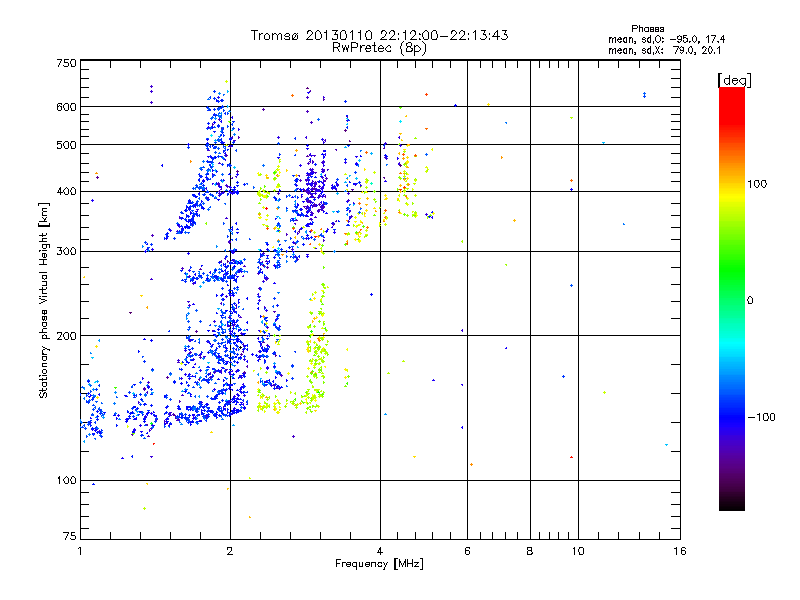Click the "Stationary phase Virtual Height [km]" axis label
This screenshot has width=800, height=600.
click(x=44, y=301)
